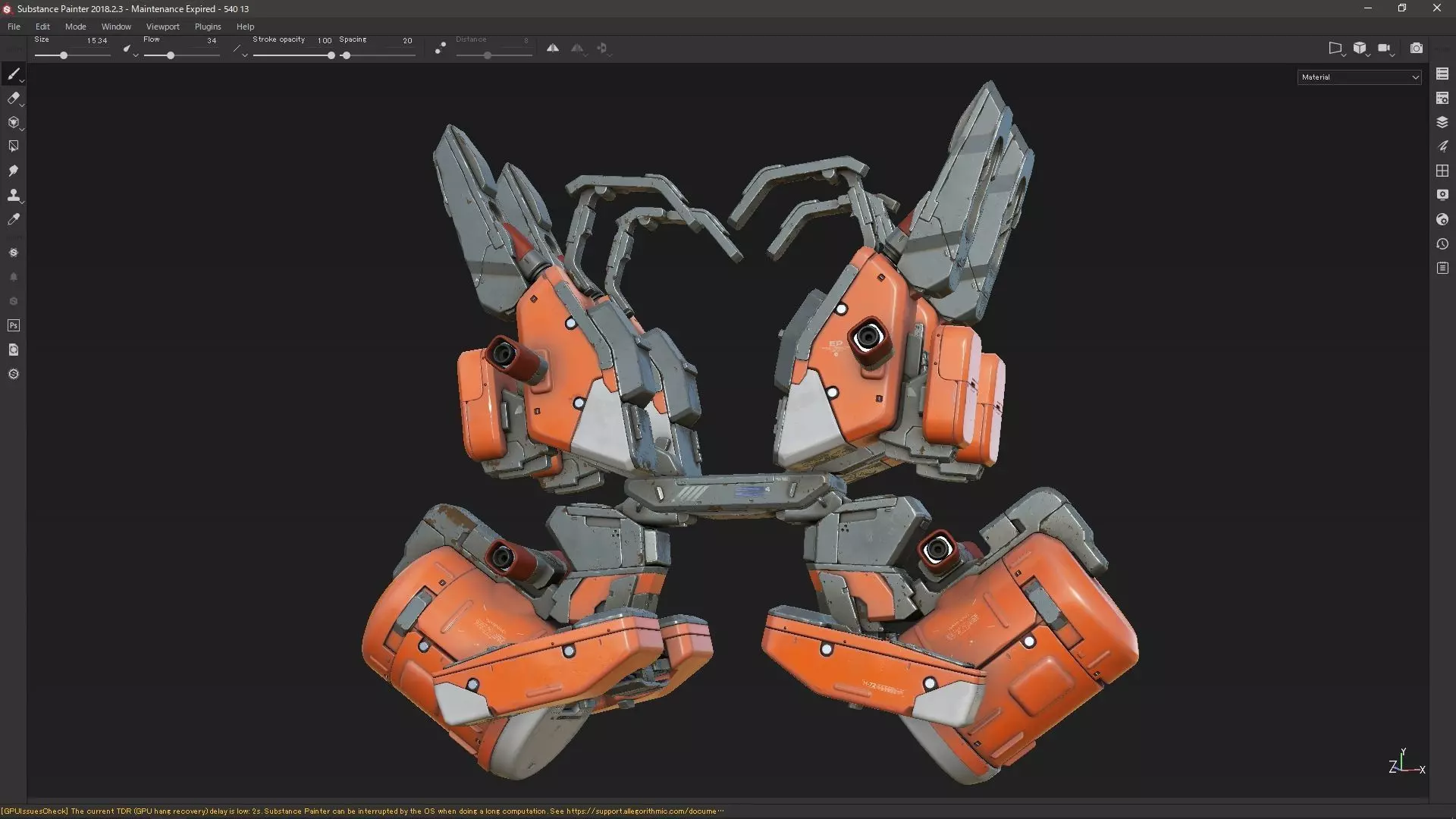Click the lazy mouse icon

441,48
